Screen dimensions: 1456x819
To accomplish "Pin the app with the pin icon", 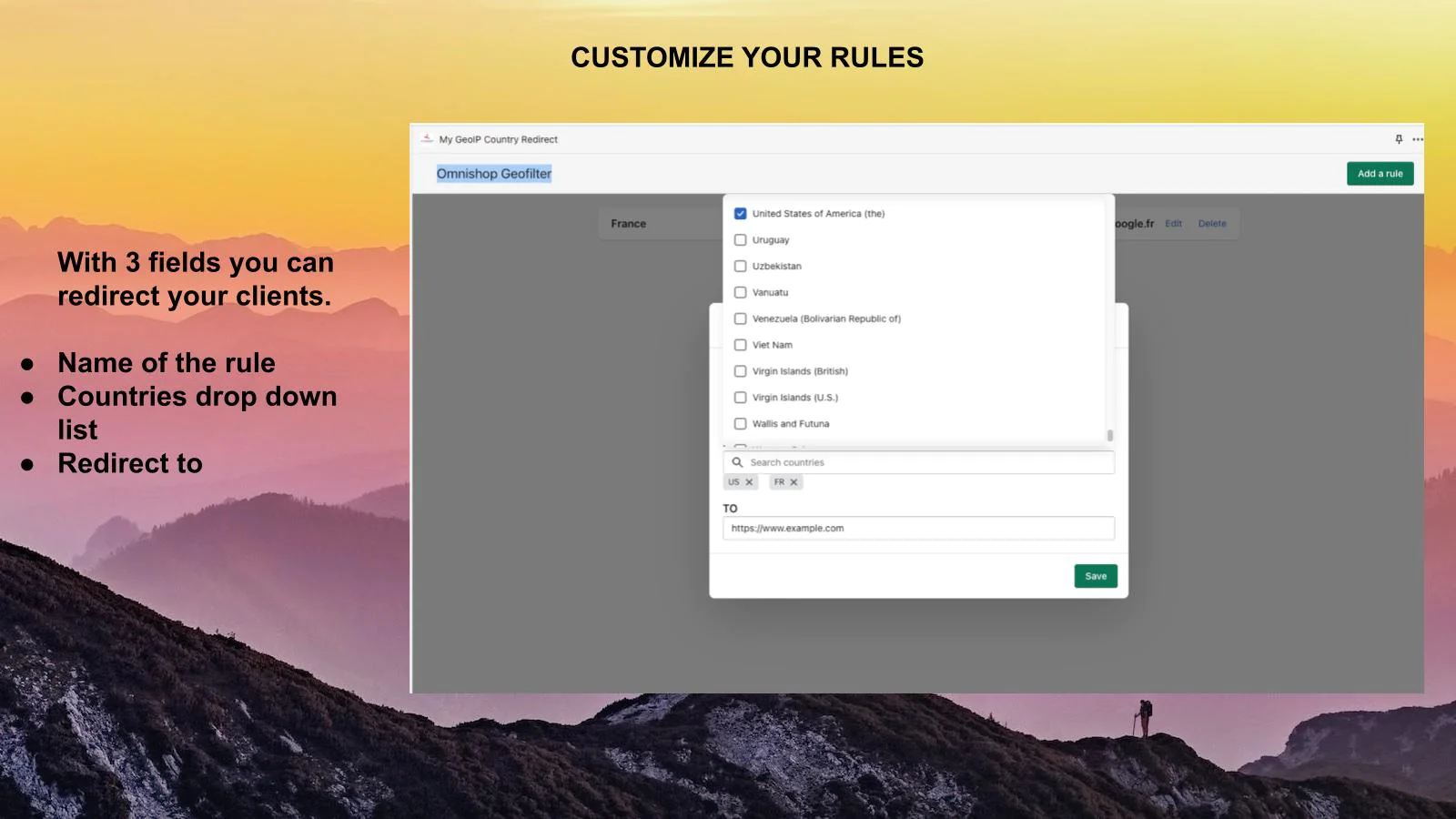I will point(1399,139).
